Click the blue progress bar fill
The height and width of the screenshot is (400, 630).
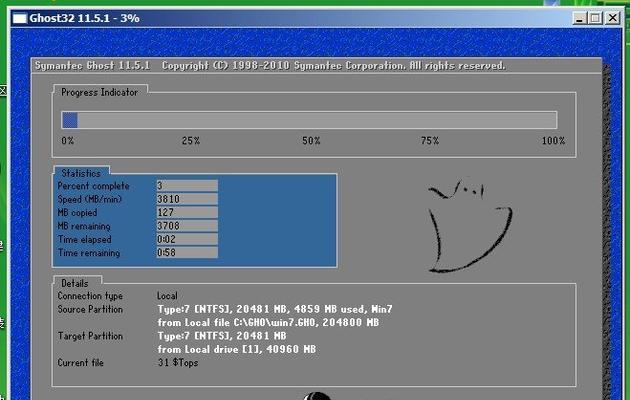pos(70,120)
